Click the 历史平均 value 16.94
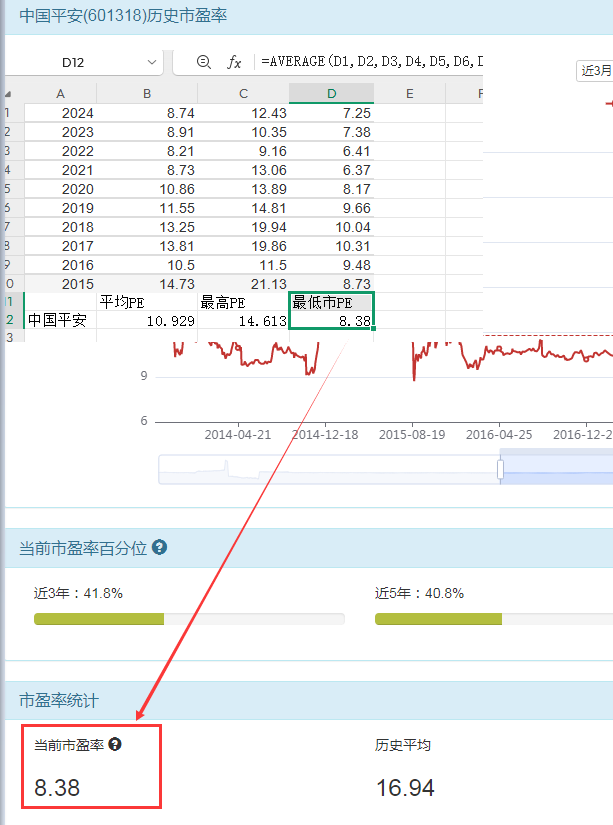Image resolution: width=613 pixels, height=825 pixels. click(x=405, y=788)
